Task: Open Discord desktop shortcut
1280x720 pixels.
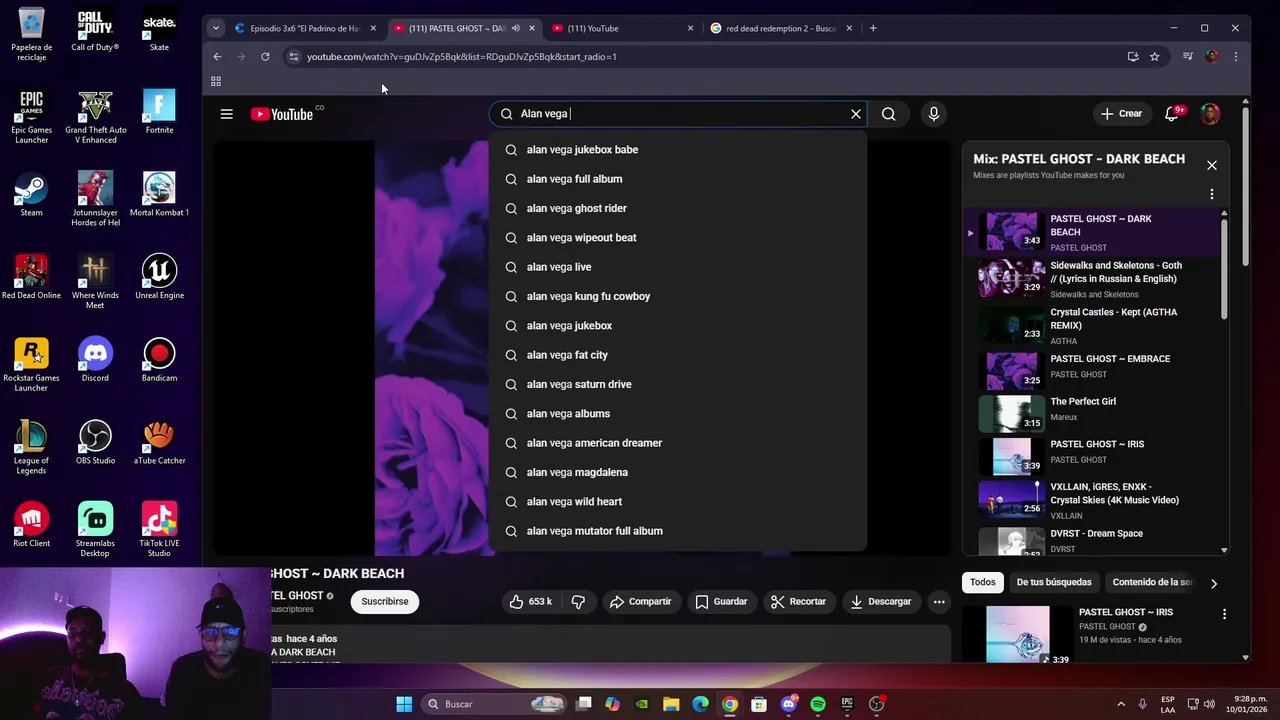Action: [95, 360]
